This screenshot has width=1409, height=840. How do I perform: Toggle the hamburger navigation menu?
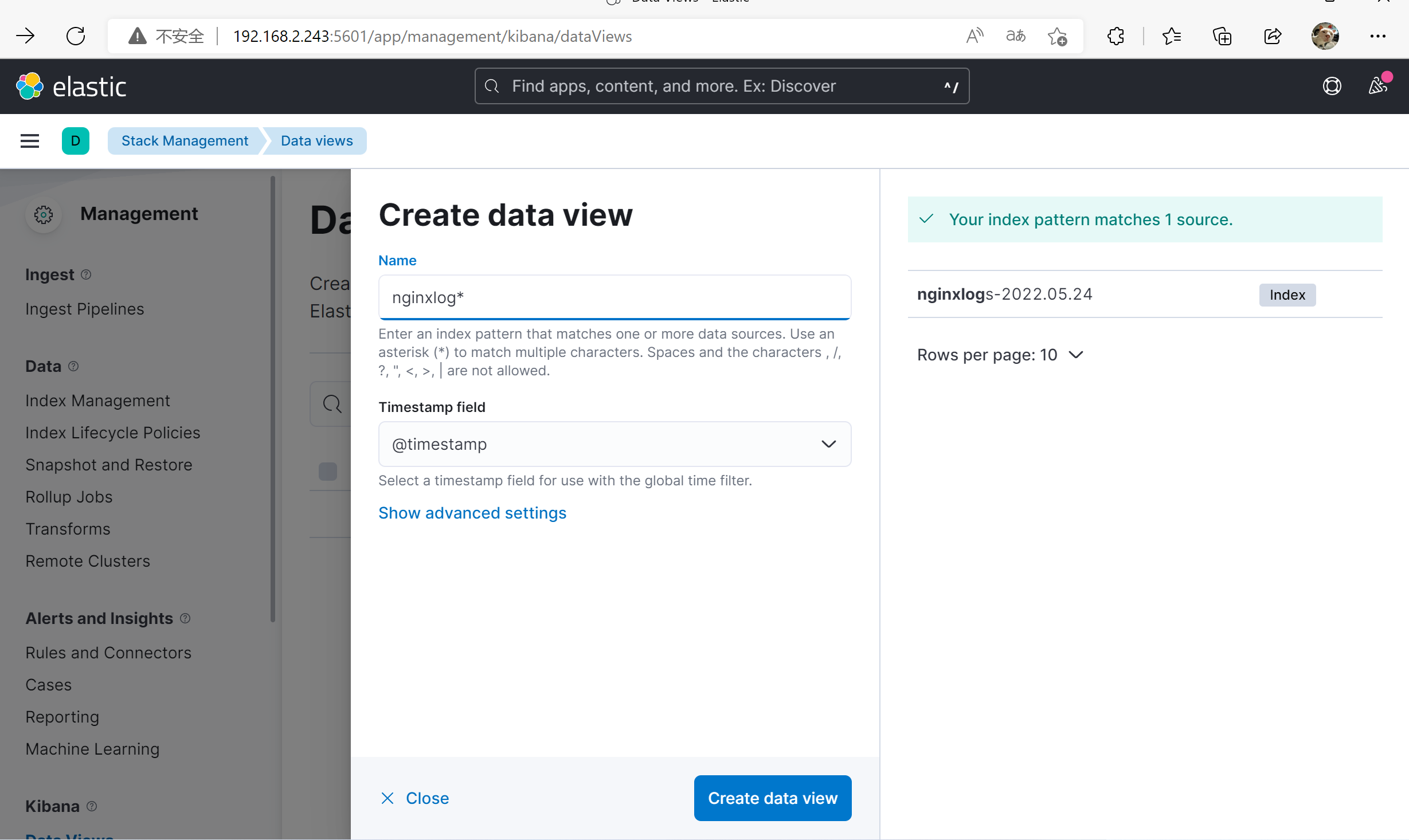tap(30, 141)
